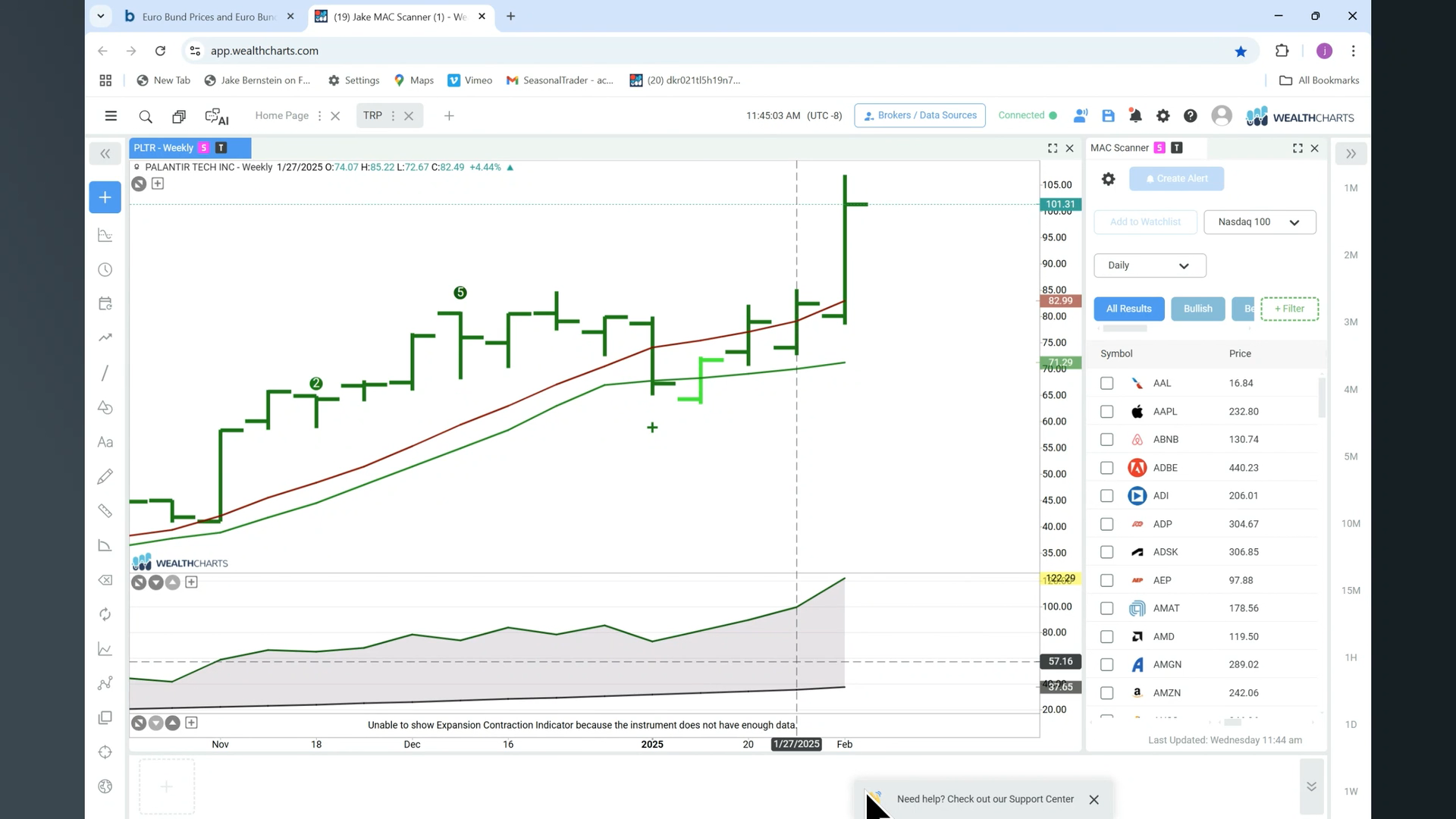Open the symbol search magnifier
This screenshot has height=819, width=1456.
coord(146,116)
